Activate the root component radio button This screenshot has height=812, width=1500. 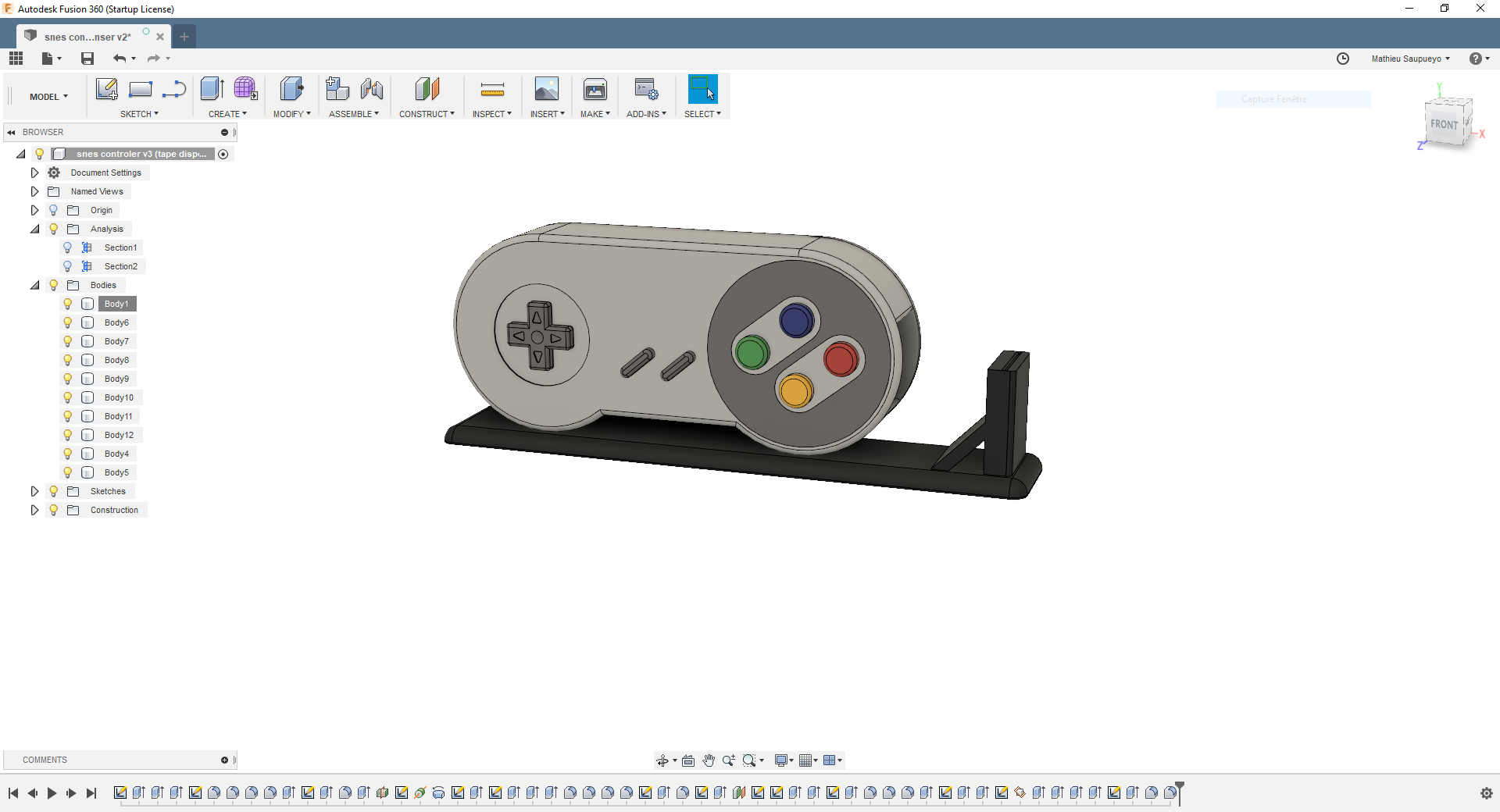223,154
